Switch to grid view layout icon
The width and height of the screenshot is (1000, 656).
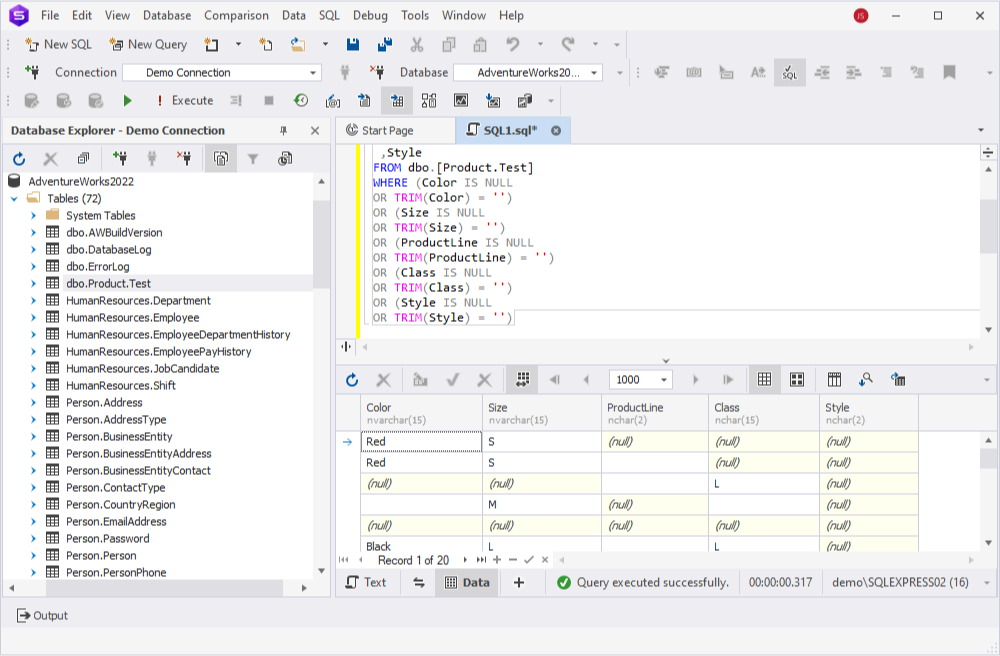pyautogui.click(x=764, y=380)
